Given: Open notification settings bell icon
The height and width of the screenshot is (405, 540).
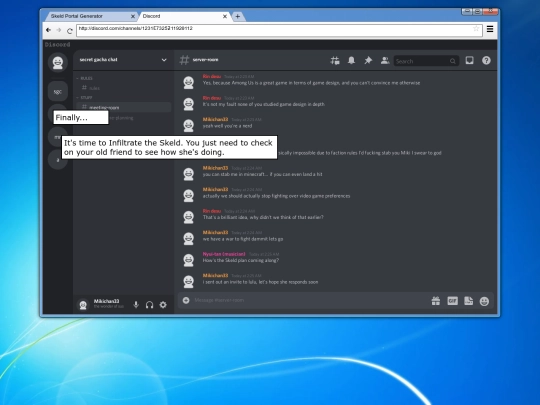Looking at the screenshot, I should coord(351,61).
